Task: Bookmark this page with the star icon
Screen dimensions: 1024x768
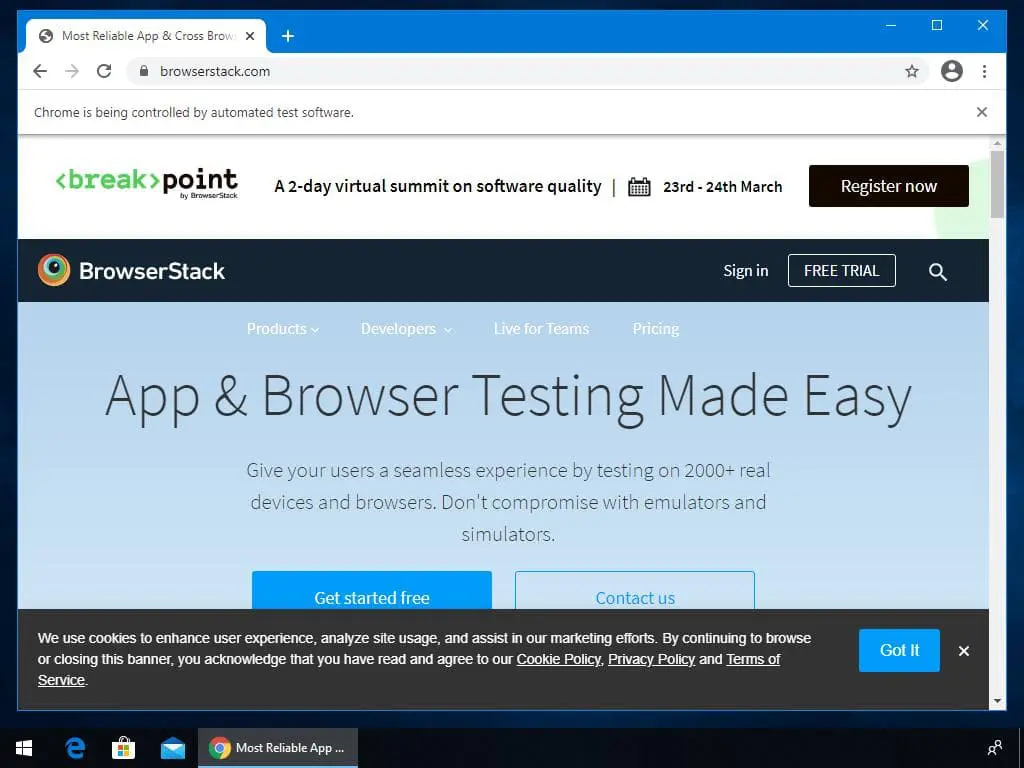Action: 911,71
